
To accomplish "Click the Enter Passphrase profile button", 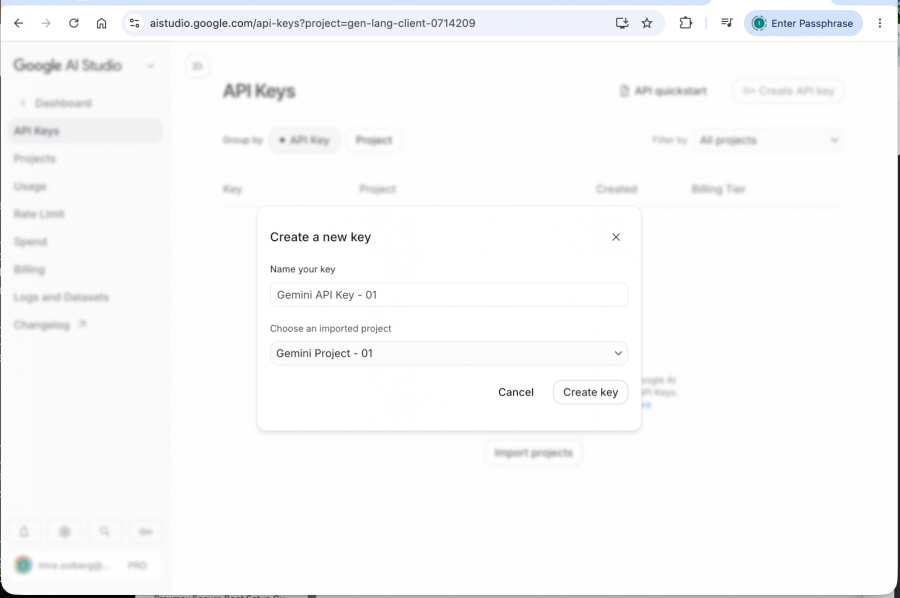I will pyautogui.click(x=803, y=23).
